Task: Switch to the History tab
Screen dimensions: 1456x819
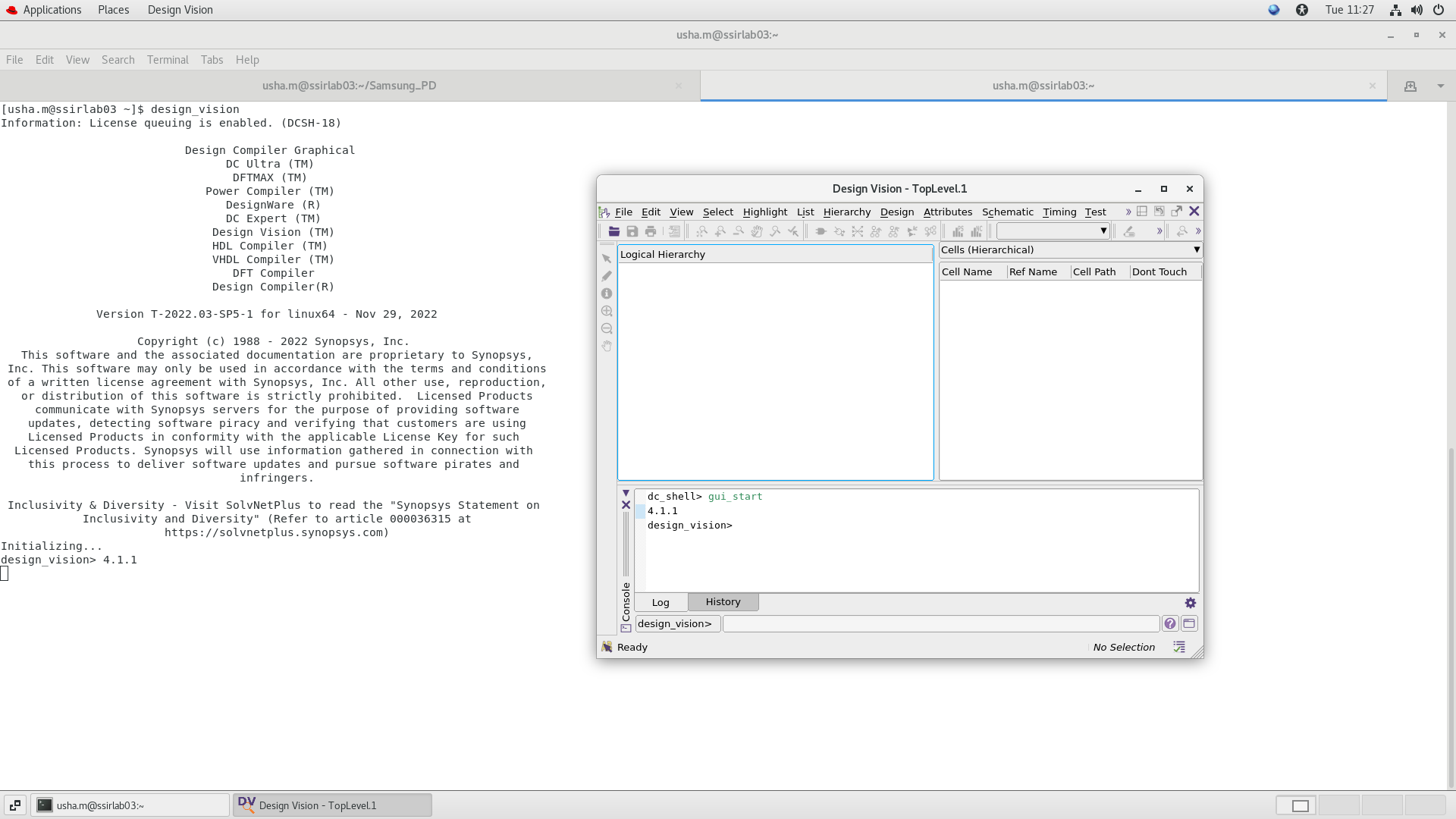Action: coord(723,602)
